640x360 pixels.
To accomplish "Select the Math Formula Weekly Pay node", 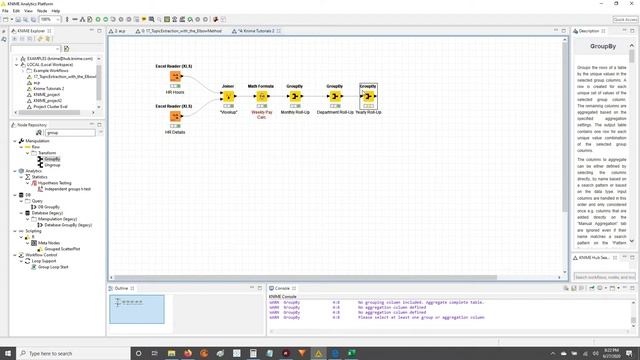I will coord(262,96).
